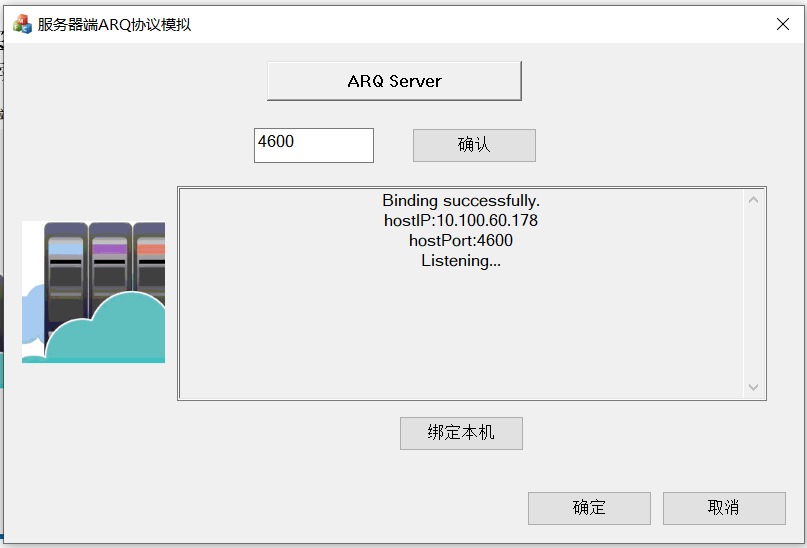Viewport: 807px width, 548px height.
Task: Click the server cloud image
Action: click(93, 292)
